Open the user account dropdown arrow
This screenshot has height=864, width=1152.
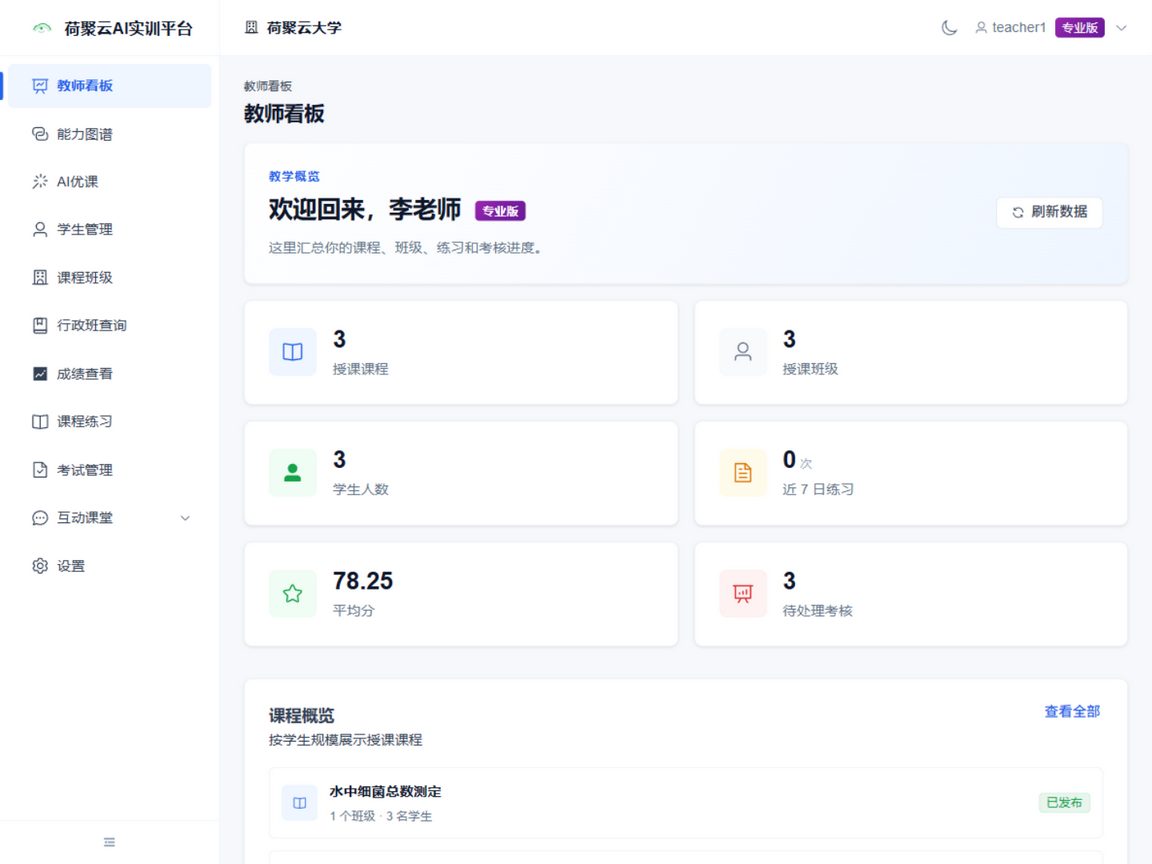pyautogui.click(x=1121, y=28)
